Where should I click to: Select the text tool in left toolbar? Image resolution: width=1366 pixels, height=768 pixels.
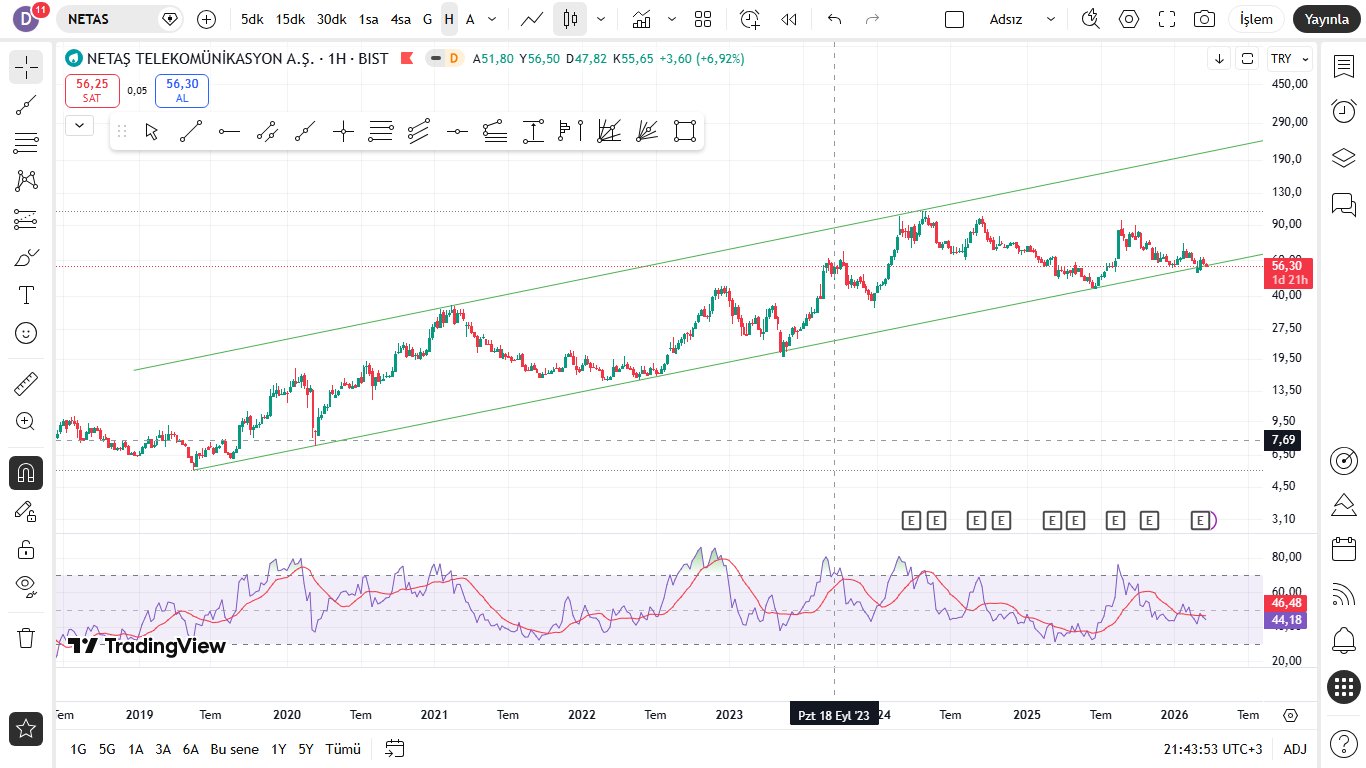pyautogui.click(x=26, y=295)
